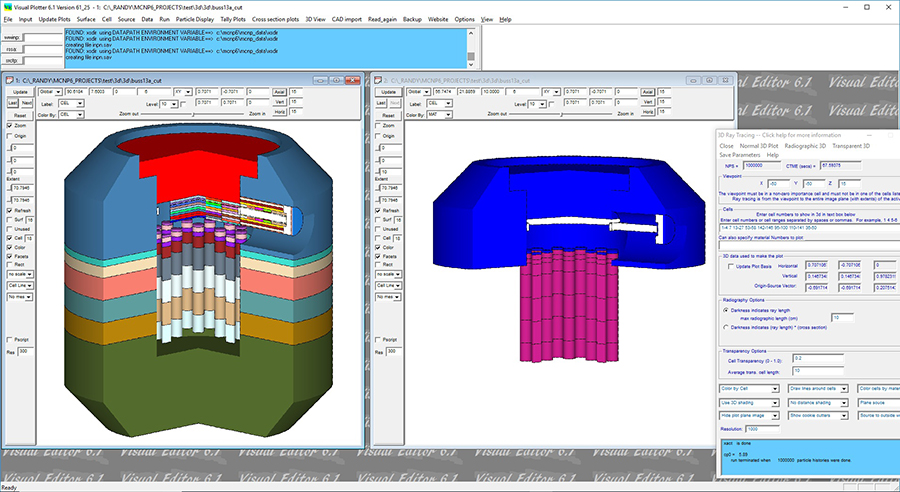900x492 pixels.
Task: Toggle Color checkbox in window 2
Action: click(378, 247)
